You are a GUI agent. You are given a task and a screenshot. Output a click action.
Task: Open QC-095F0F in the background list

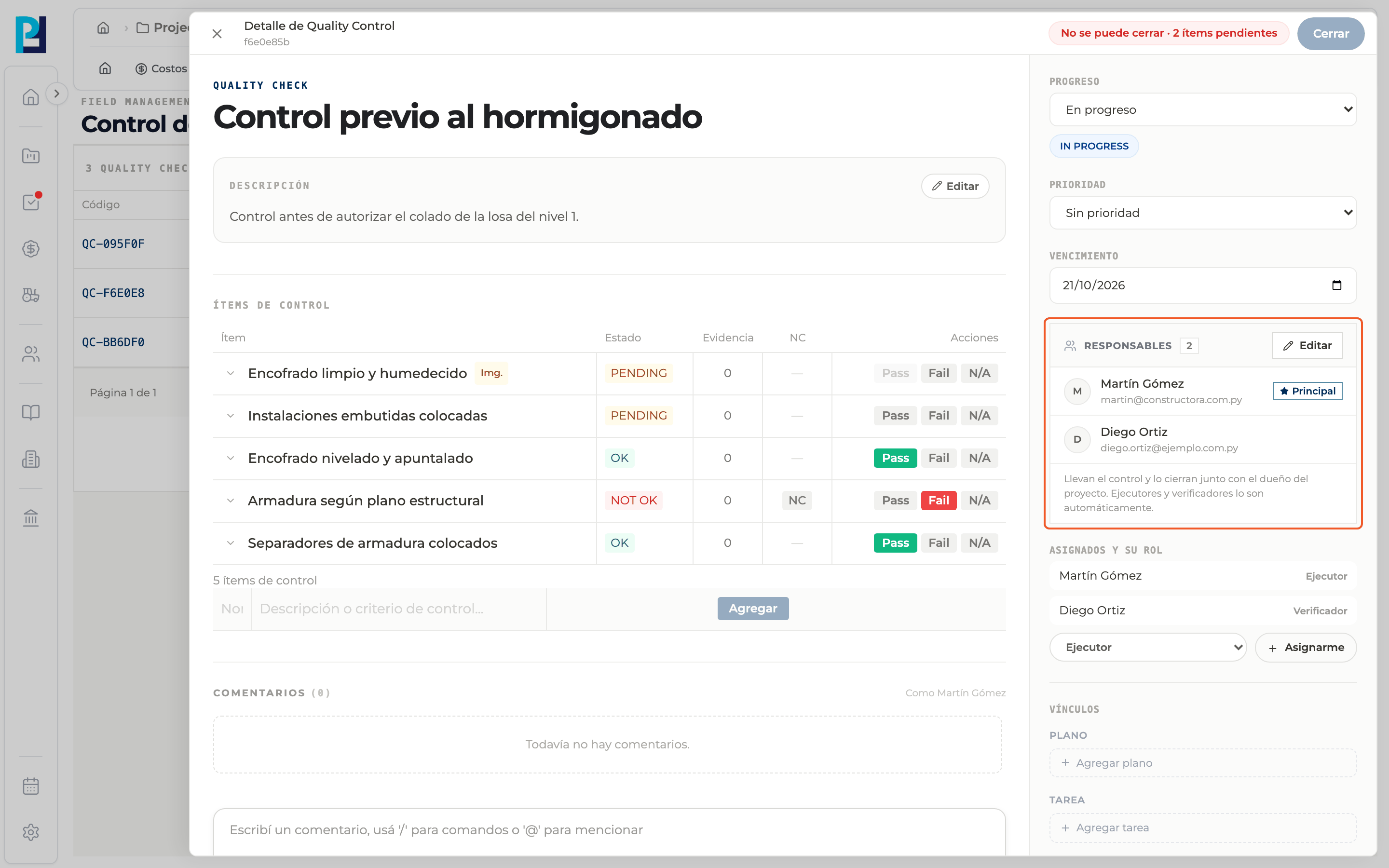pyautogui.click(x=113, y=244)
